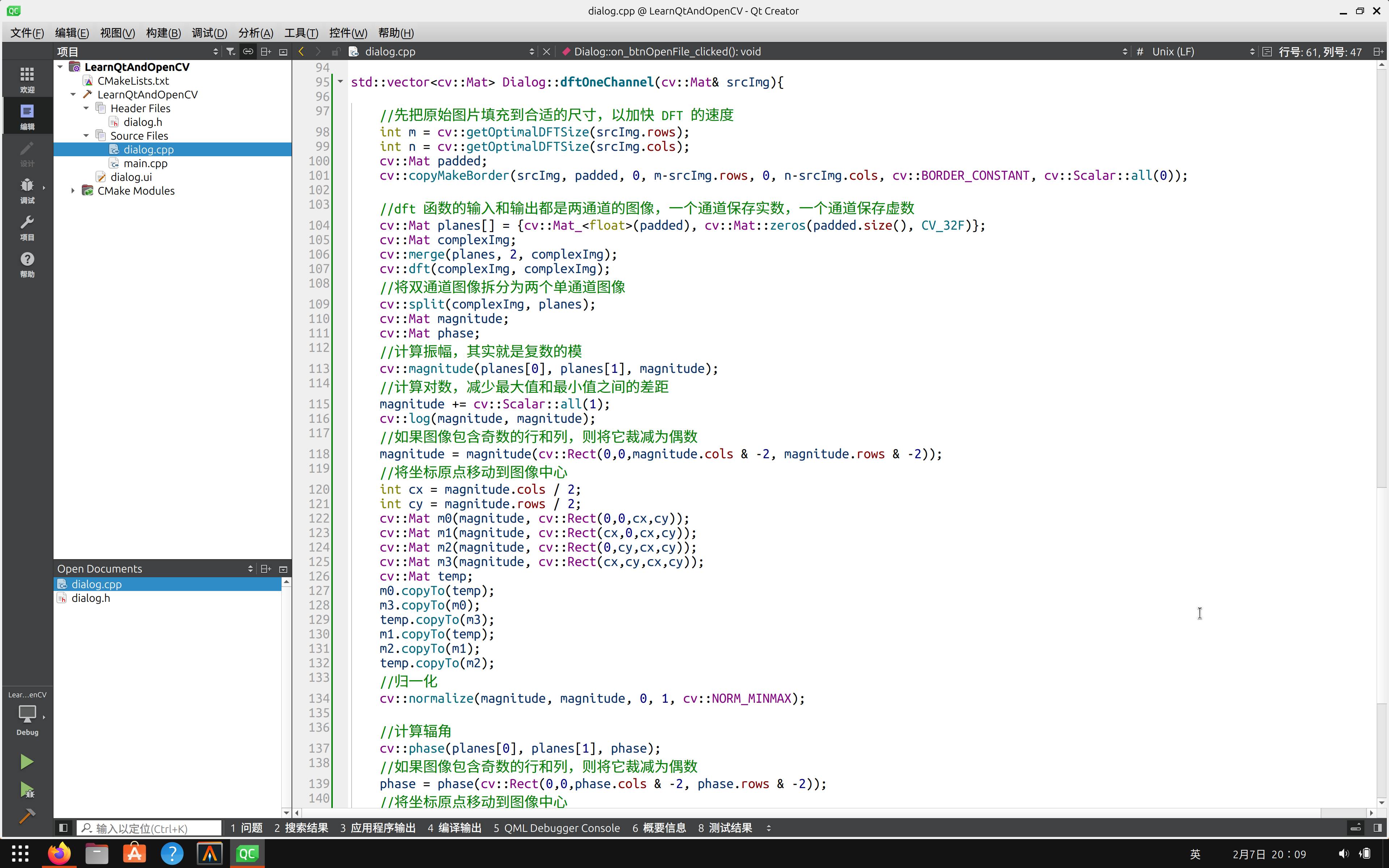Click the volume icon in system tray
This screenshot has width=1389, height=868.
[x=1344, y=854]
